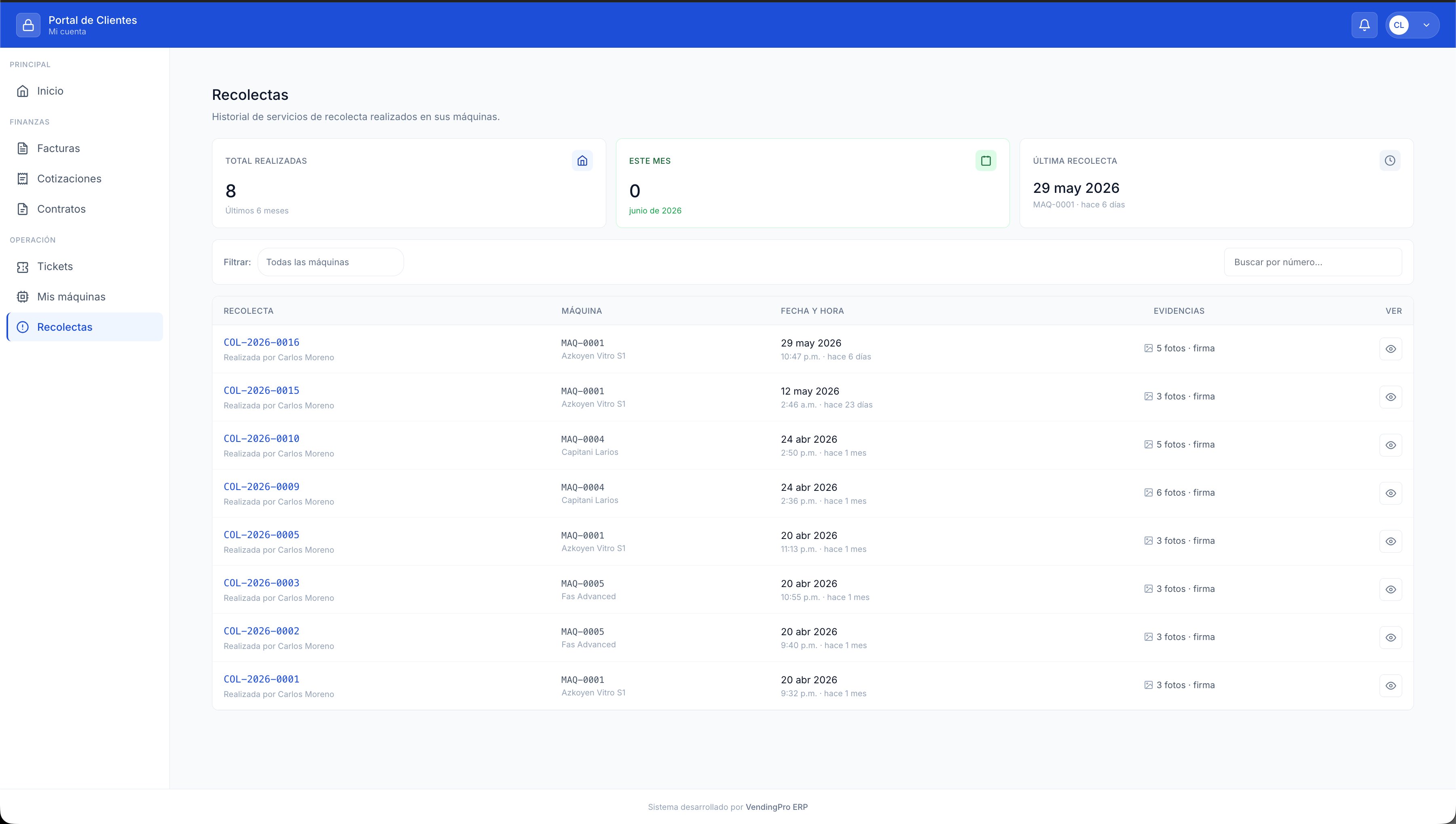View details with eye icon for COL-2026-0010

[1390, 446]
